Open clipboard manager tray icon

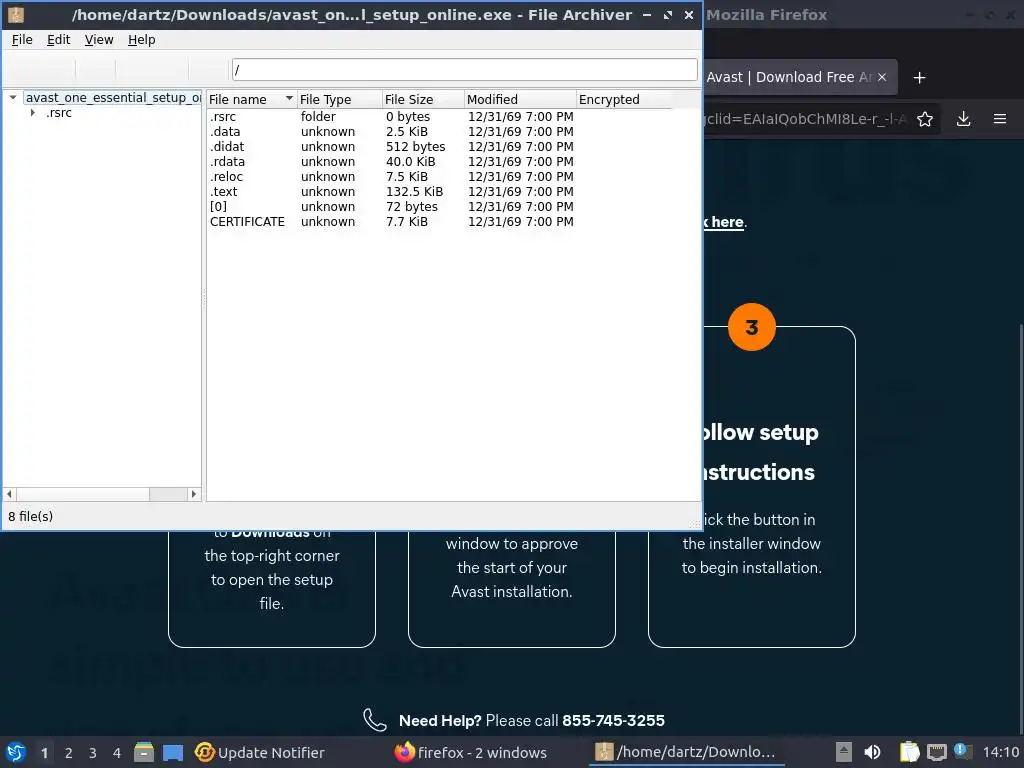(909, 752)
